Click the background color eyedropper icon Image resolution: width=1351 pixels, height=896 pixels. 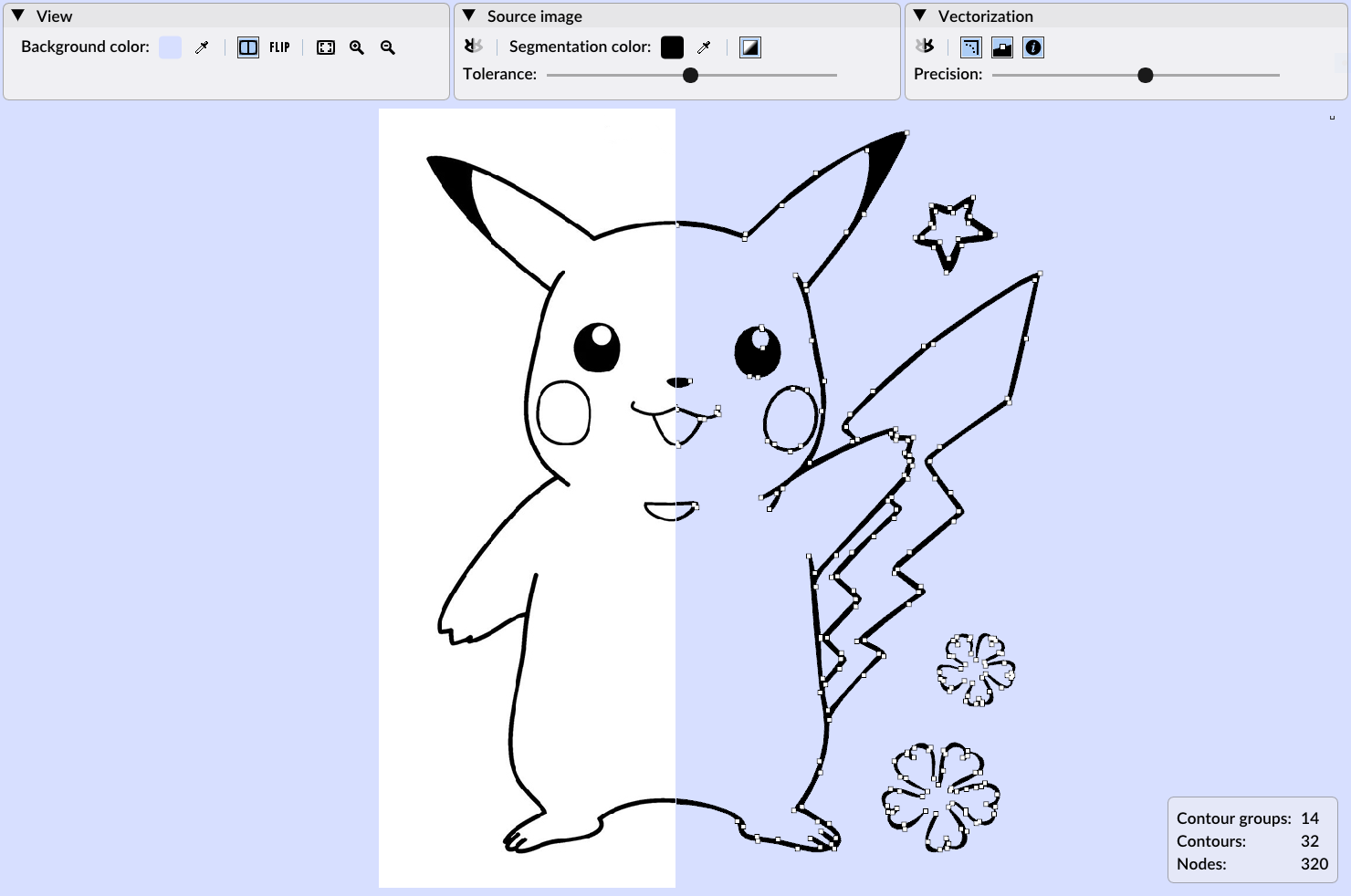202,47
